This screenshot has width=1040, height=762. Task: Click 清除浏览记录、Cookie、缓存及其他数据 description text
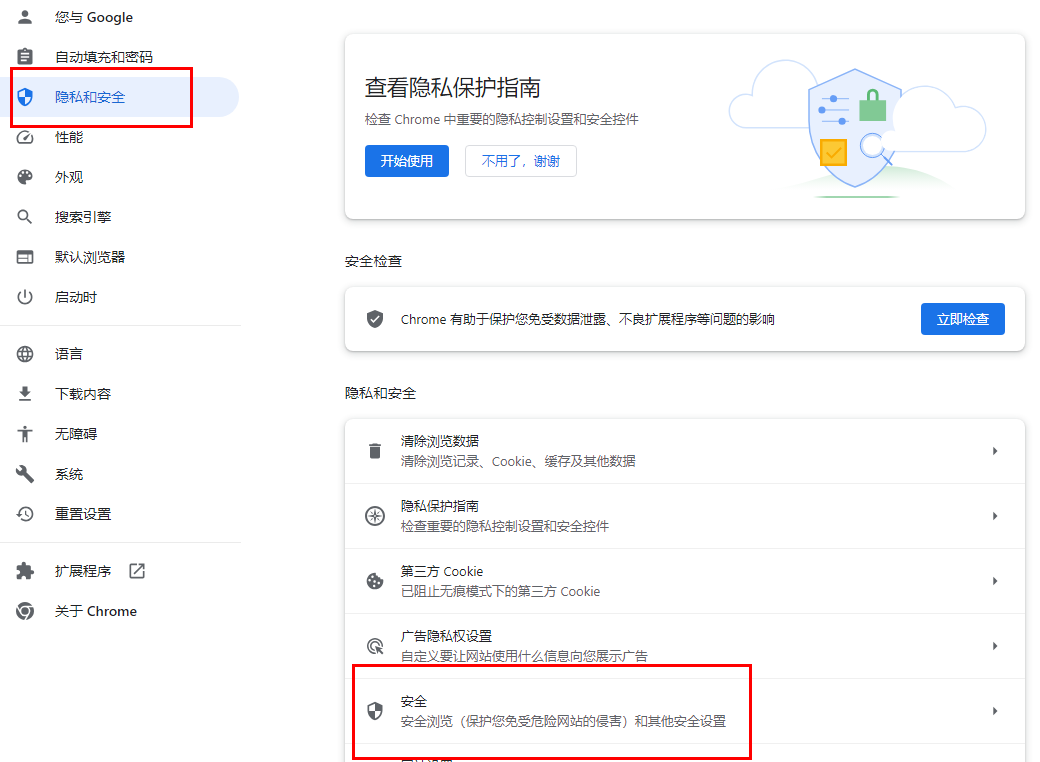(518, 462)
